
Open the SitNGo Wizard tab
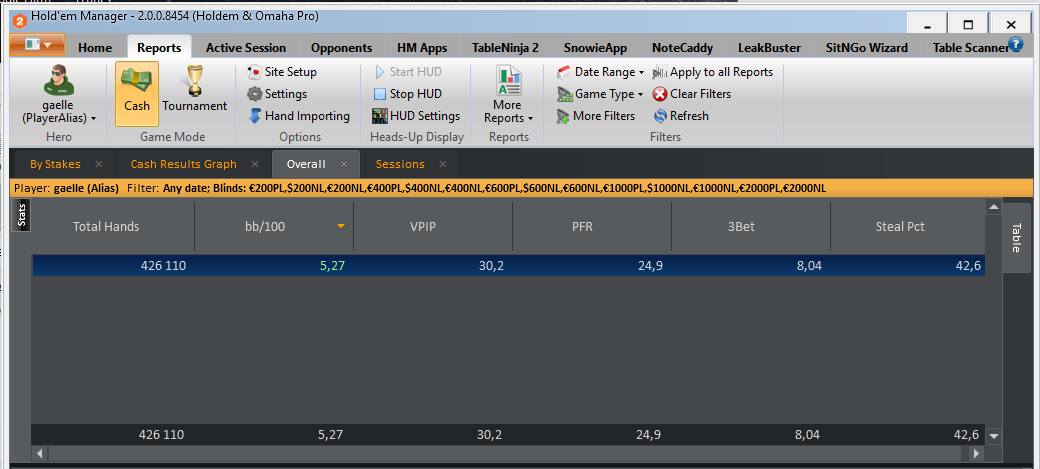tap(866, 48)
